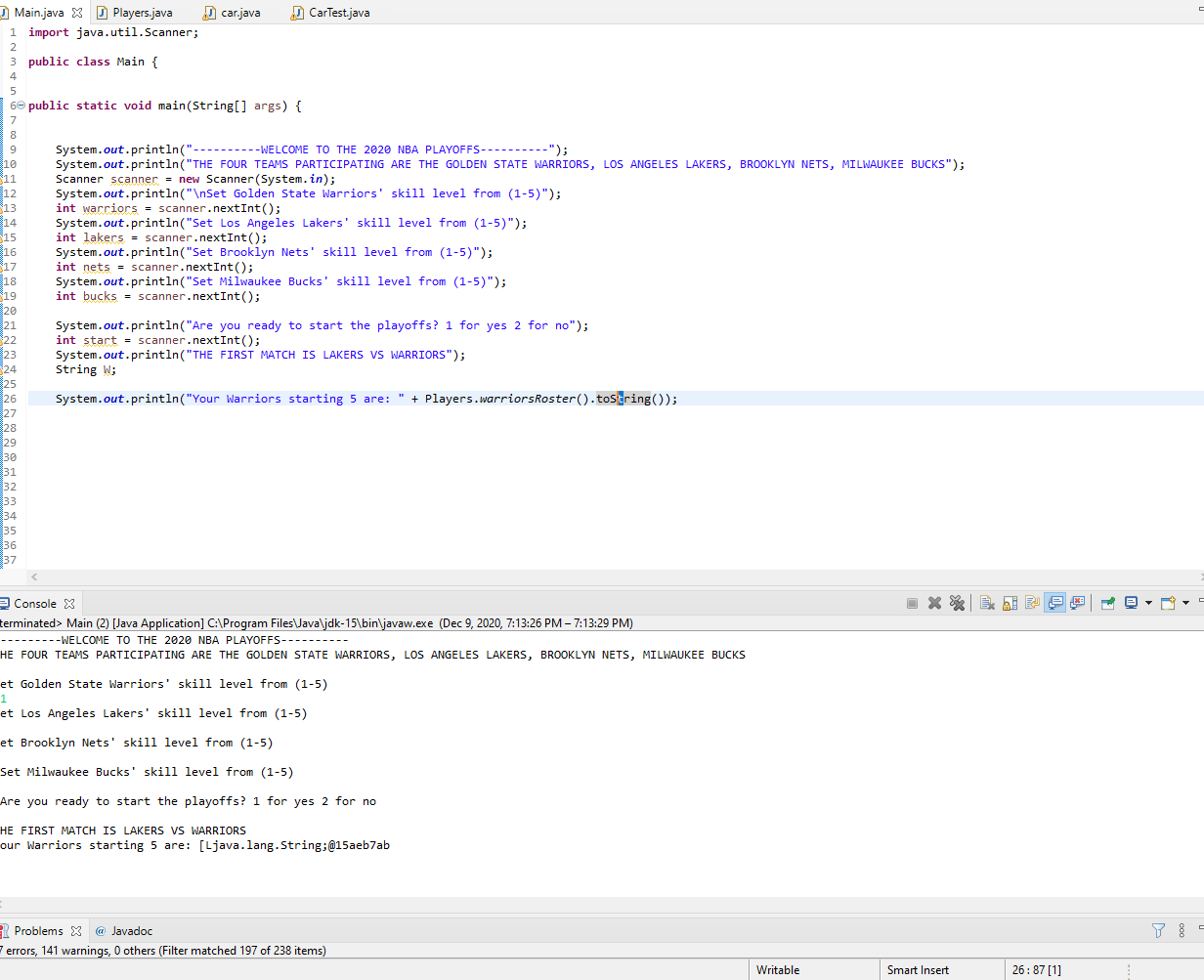Remove the terminated launch

pyautogui.click(x=935, y=603)
